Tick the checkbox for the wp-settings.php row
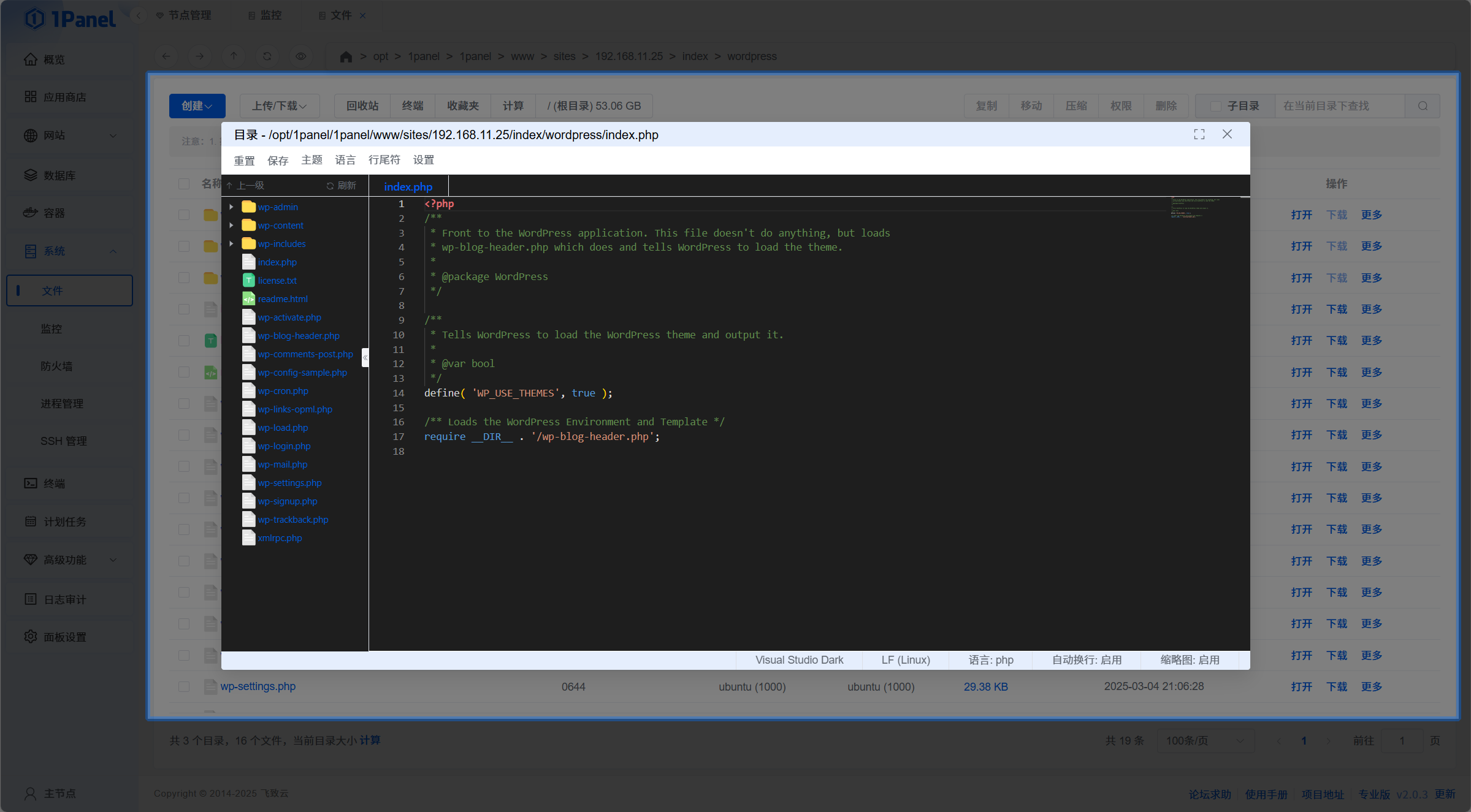 pos(184,686)
